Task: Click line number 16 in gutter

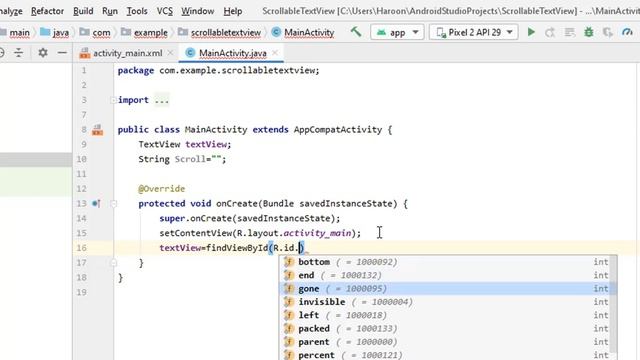Action: (82, 248)
